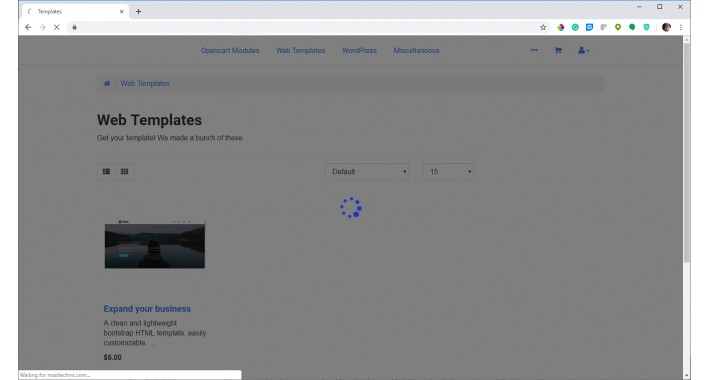Close the Templates tab
Viewport: 710px width, 380px height.
(121, 11)
